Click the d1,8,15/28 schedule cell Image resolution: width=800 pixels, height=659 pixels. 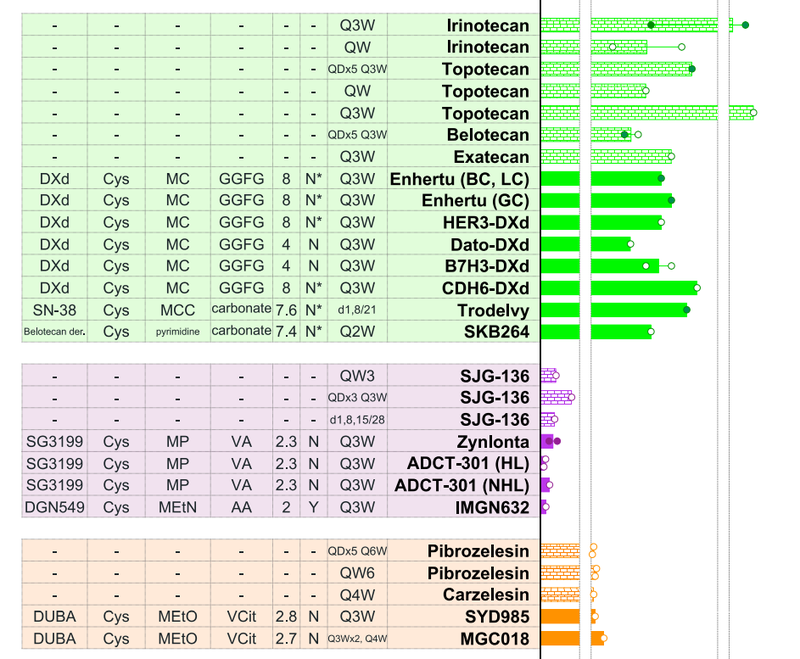tap(357, 420)
